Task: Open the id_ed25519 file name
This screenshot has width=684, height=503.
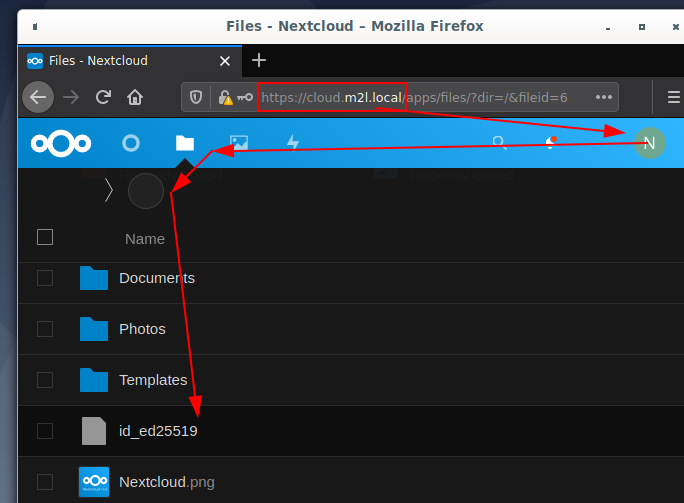Action: (158, 431)
